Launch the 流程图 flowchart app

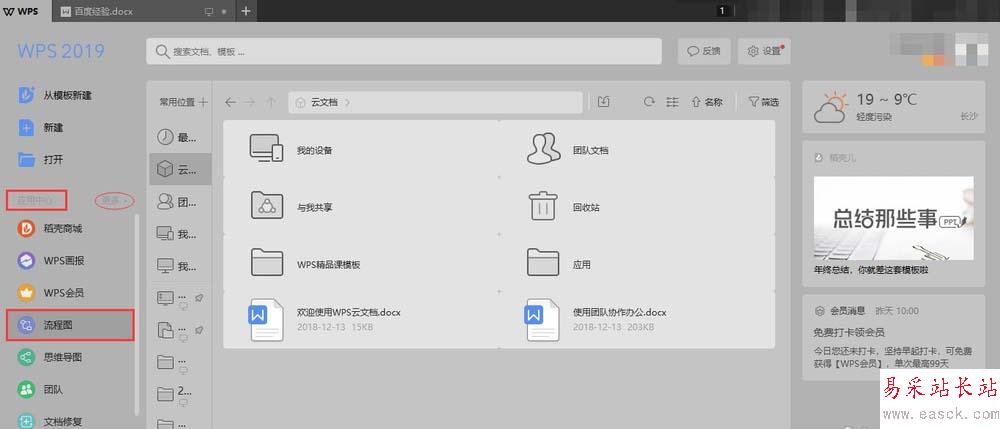[x=70, y=325]
